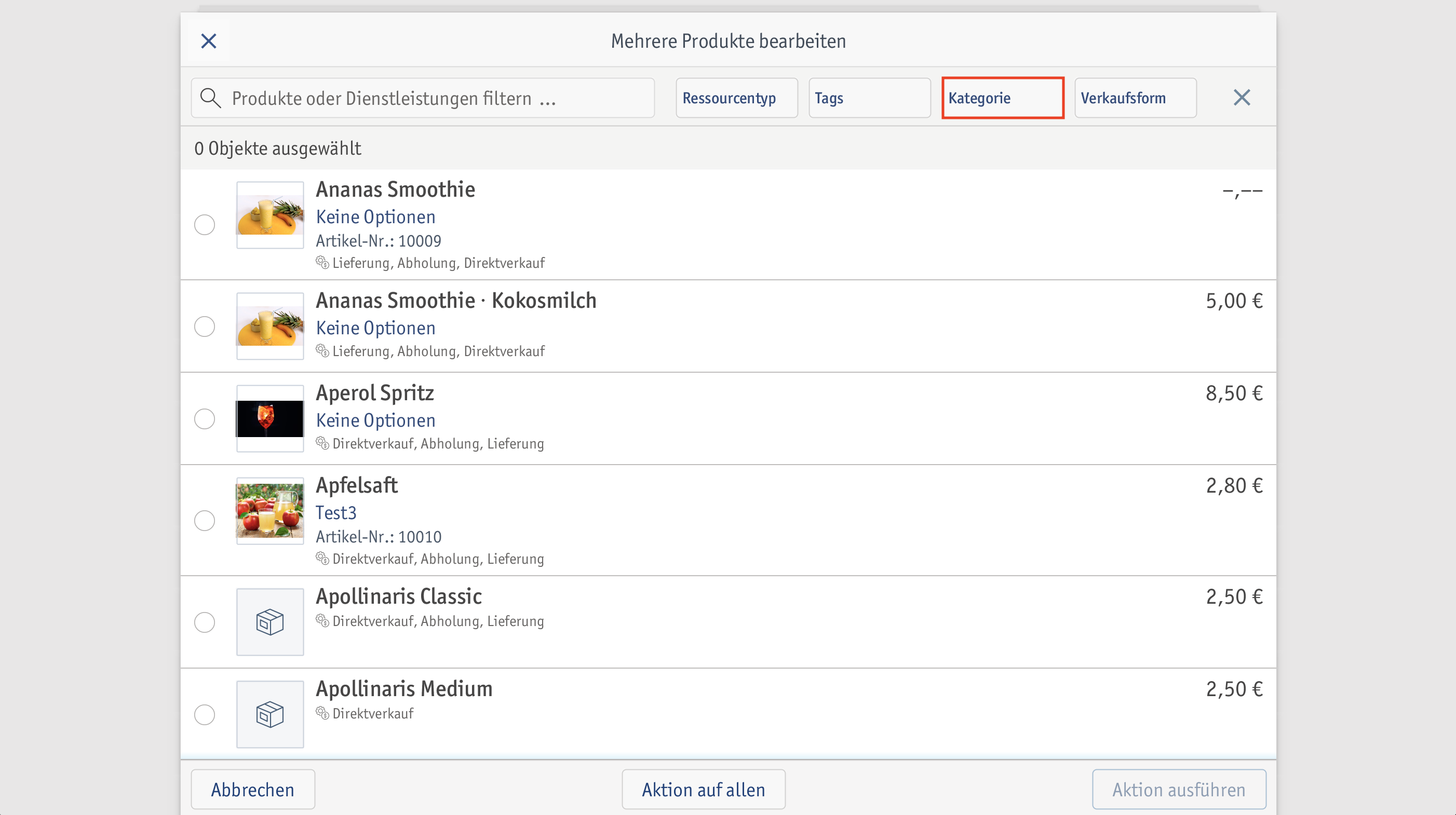Click the Apollinaris Medium product title
The height and width of the screenshot is (815, 1456).
tap(404, 689)
